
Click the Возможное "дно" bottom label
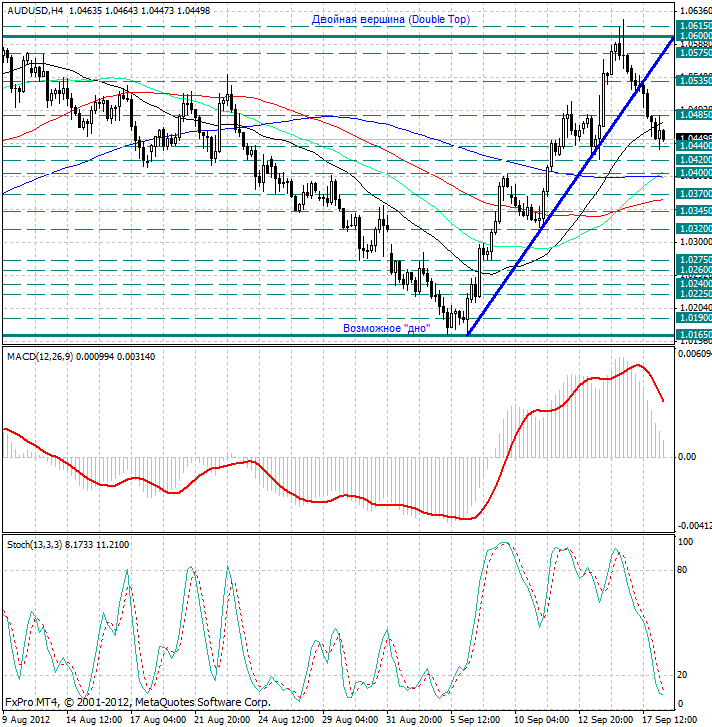[x=387, y=328]
